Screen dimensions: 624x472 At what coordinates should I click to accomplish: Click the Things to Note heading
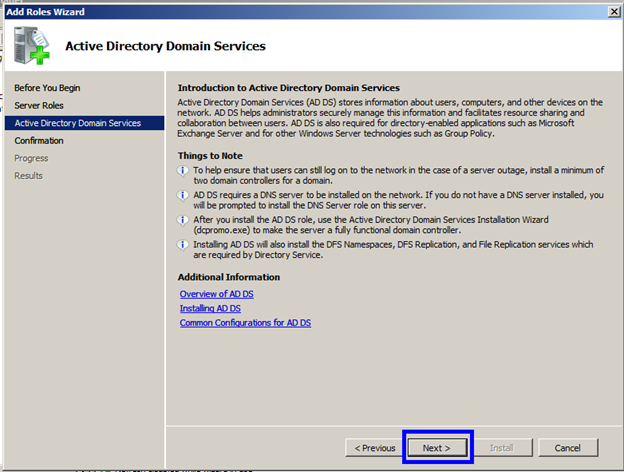click(x=210, y=156)
